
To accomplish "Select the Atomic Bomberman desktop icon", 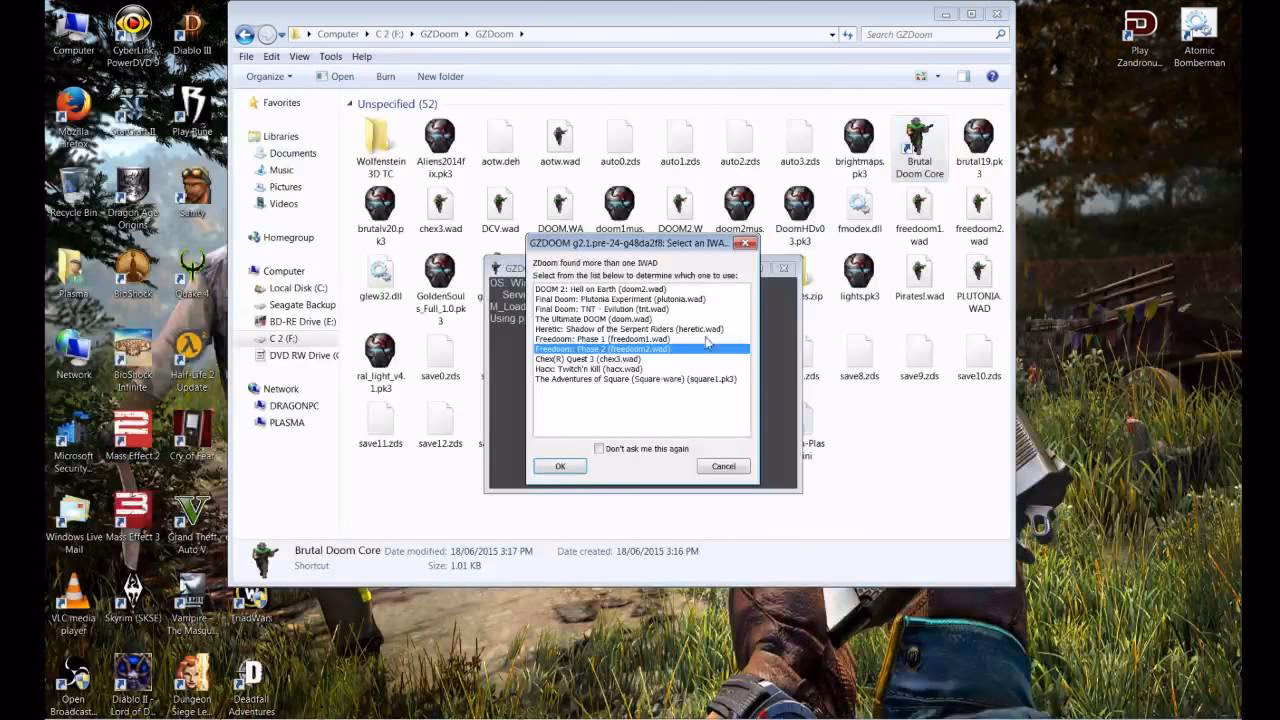I will (x=1199, y=38).
